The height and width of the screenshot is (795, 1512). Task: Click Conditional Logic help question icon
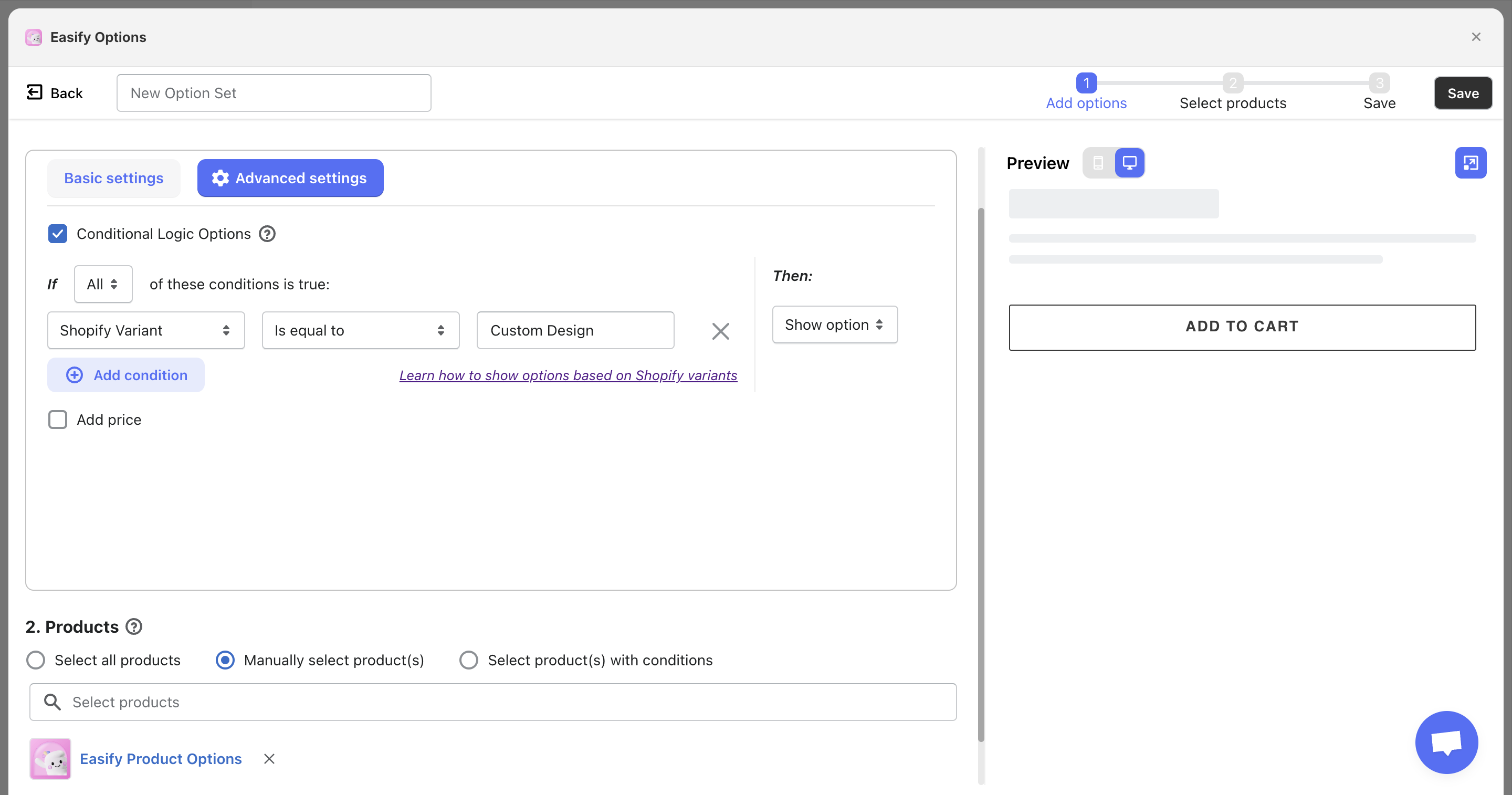click(x=267, y=234)
